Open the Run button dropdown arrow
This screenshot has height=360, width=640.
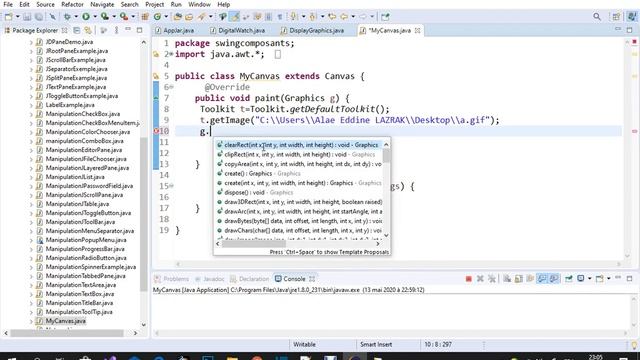pos(95,17)
